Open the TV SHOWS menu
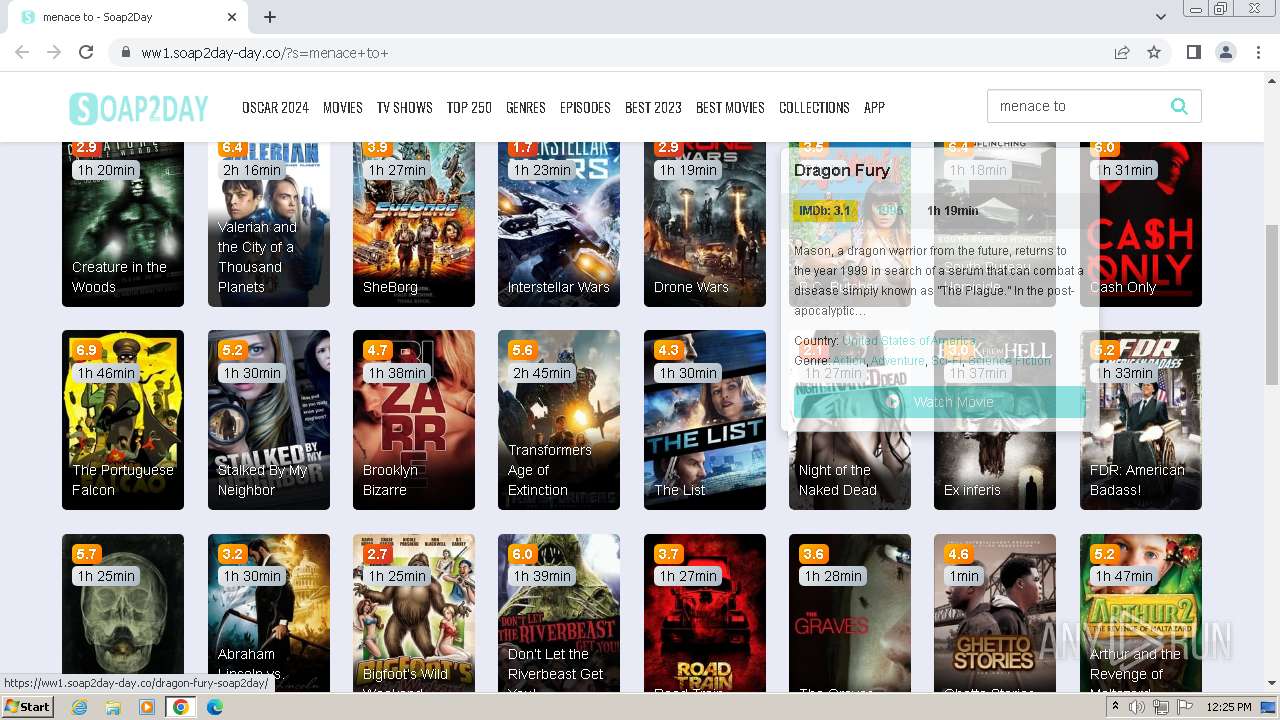This screenshot has height=720, width=1280. [405, 108]
